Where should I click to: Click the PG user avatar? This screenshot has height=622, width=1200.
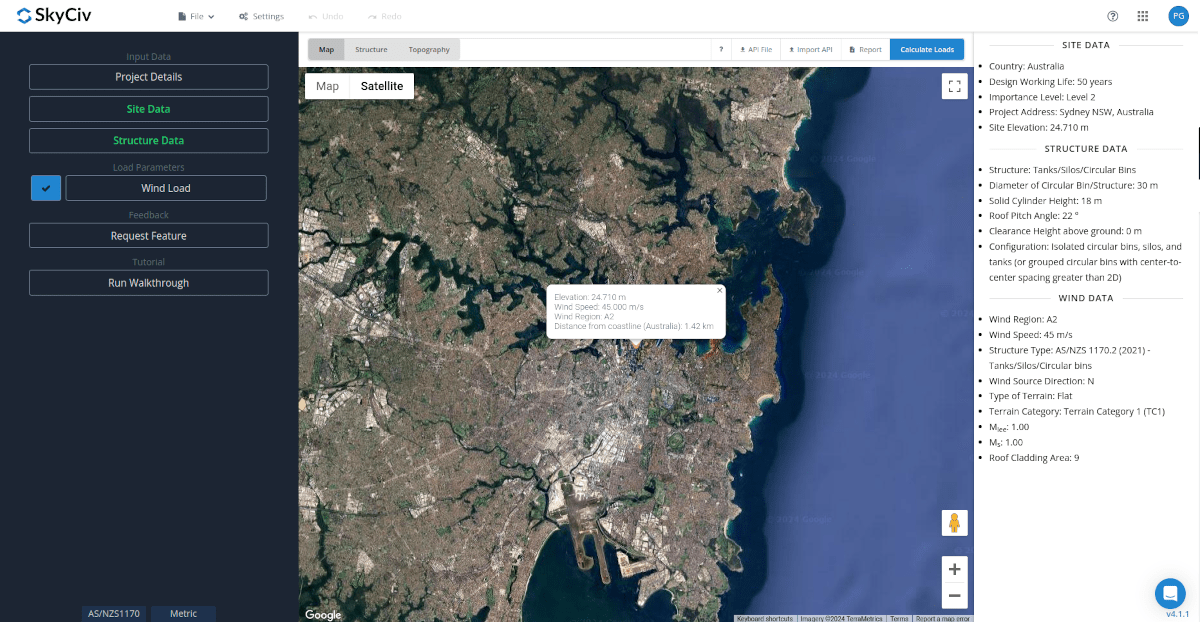(1178, 16)
